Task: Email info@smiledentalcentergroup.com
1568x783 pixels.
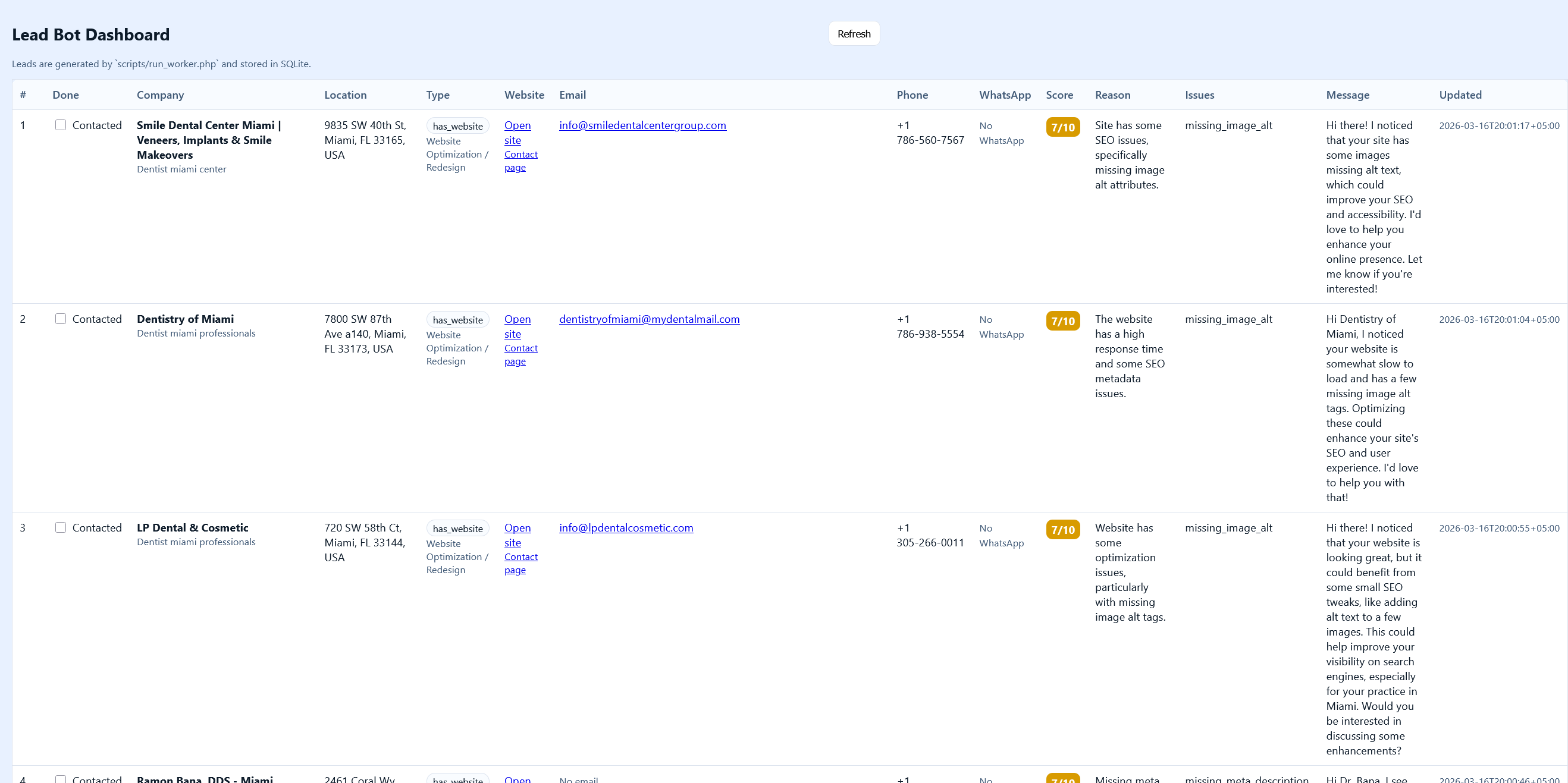Action: [642, 125]
